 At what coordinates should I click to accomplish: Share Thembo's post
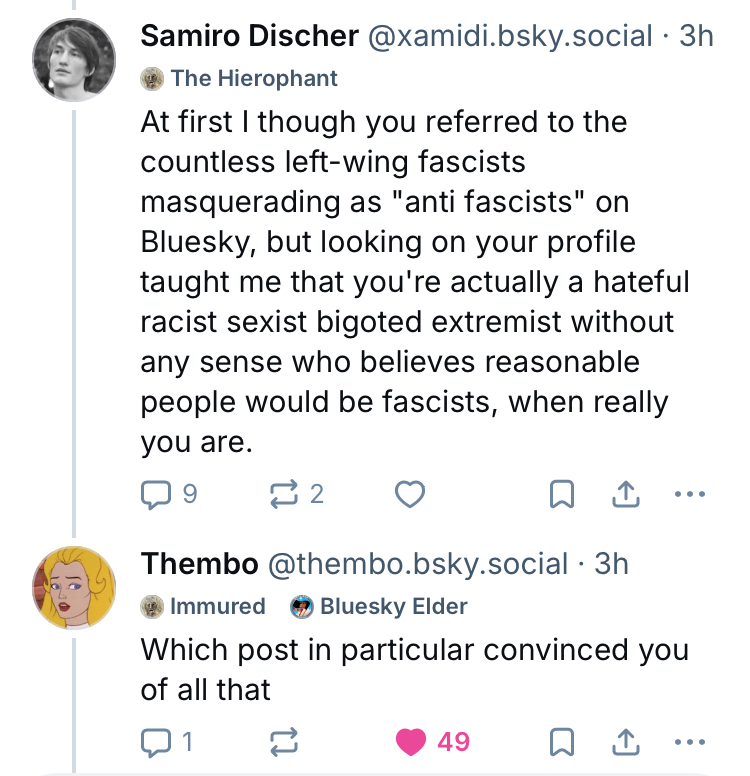(625, 741)
